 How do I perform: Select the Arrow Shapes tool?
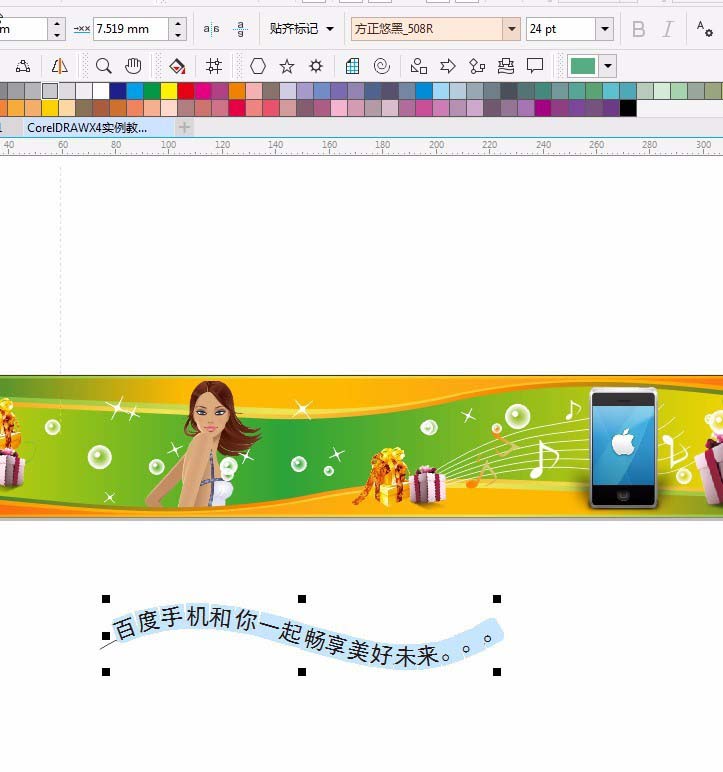click(x=448, y=66)
